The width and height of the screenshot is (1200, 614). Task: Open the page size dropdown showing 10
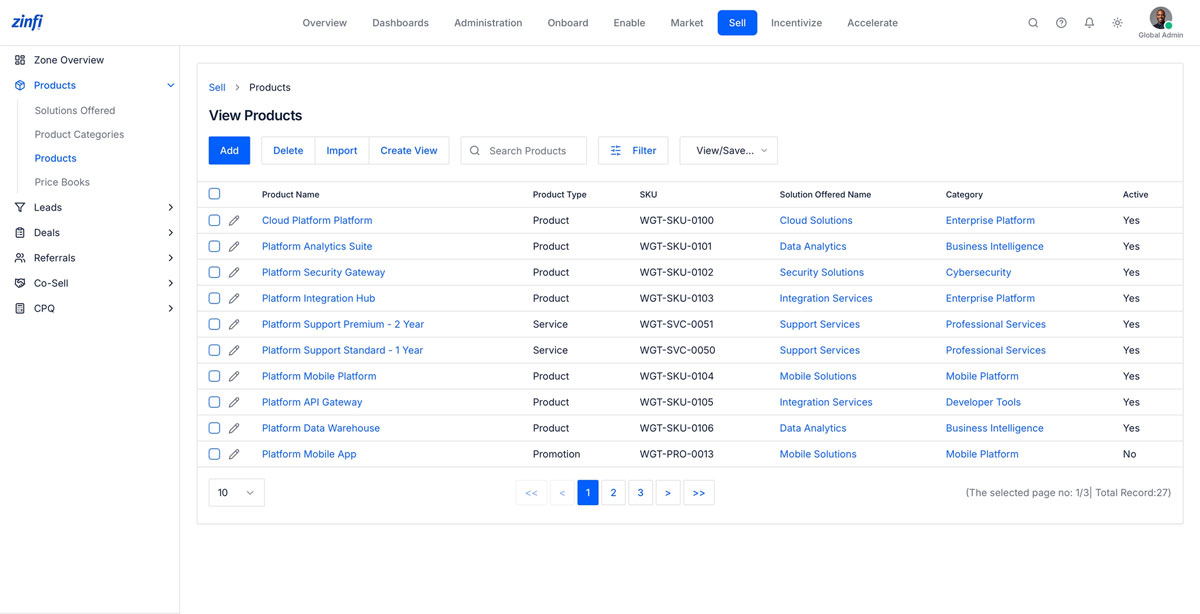click(237, 492)
